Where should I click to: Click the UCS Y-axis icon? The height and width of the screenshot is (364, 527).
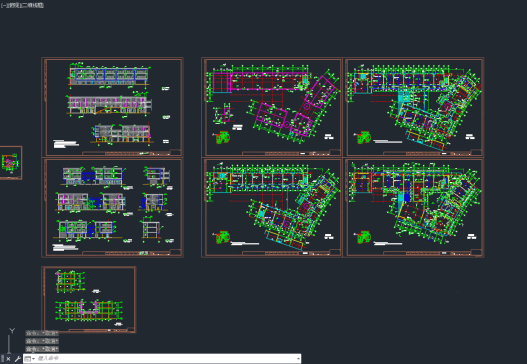[x=12, y=331]
